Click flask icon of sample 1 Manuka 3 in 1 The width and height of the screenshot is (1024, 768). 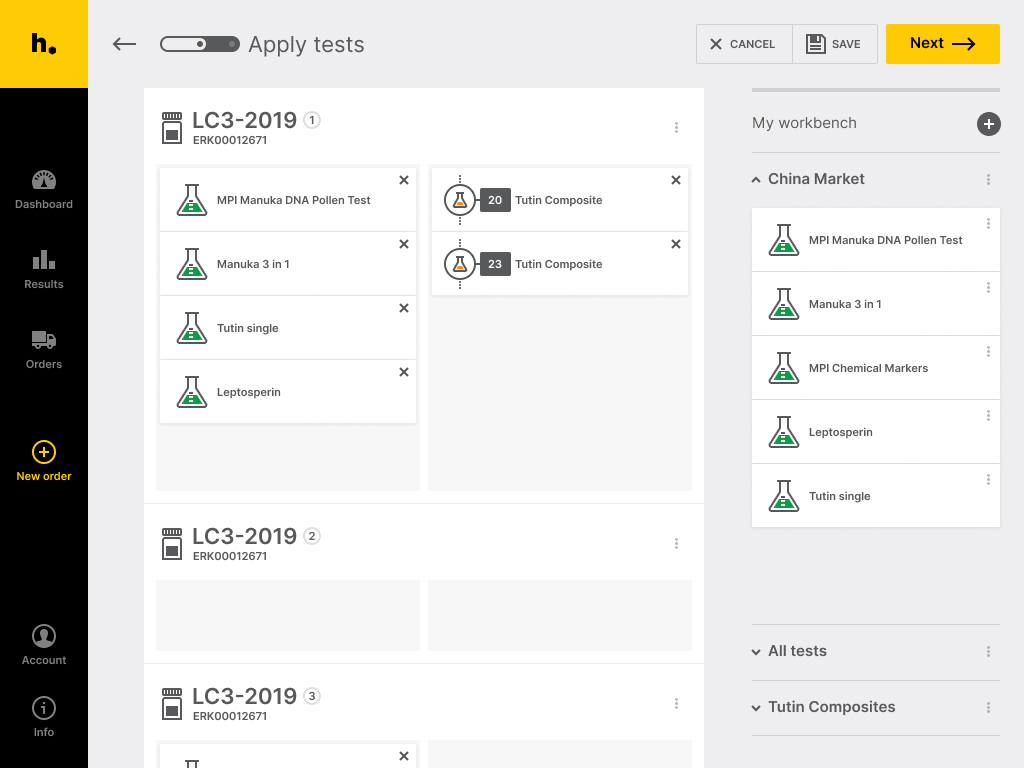192,264
